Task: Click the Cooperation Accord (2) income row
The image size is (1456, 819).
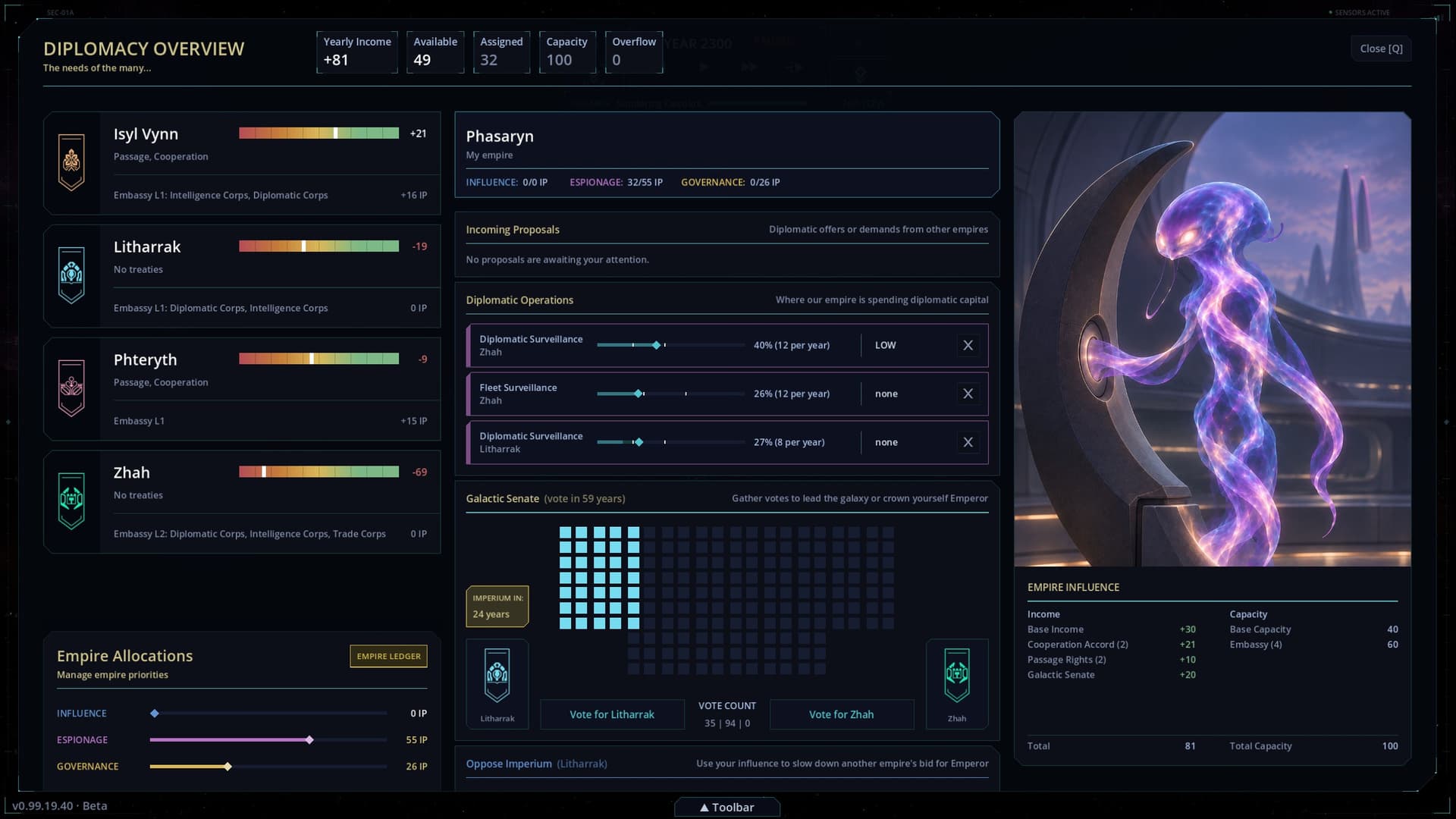Action: [x=1111, y=645]
